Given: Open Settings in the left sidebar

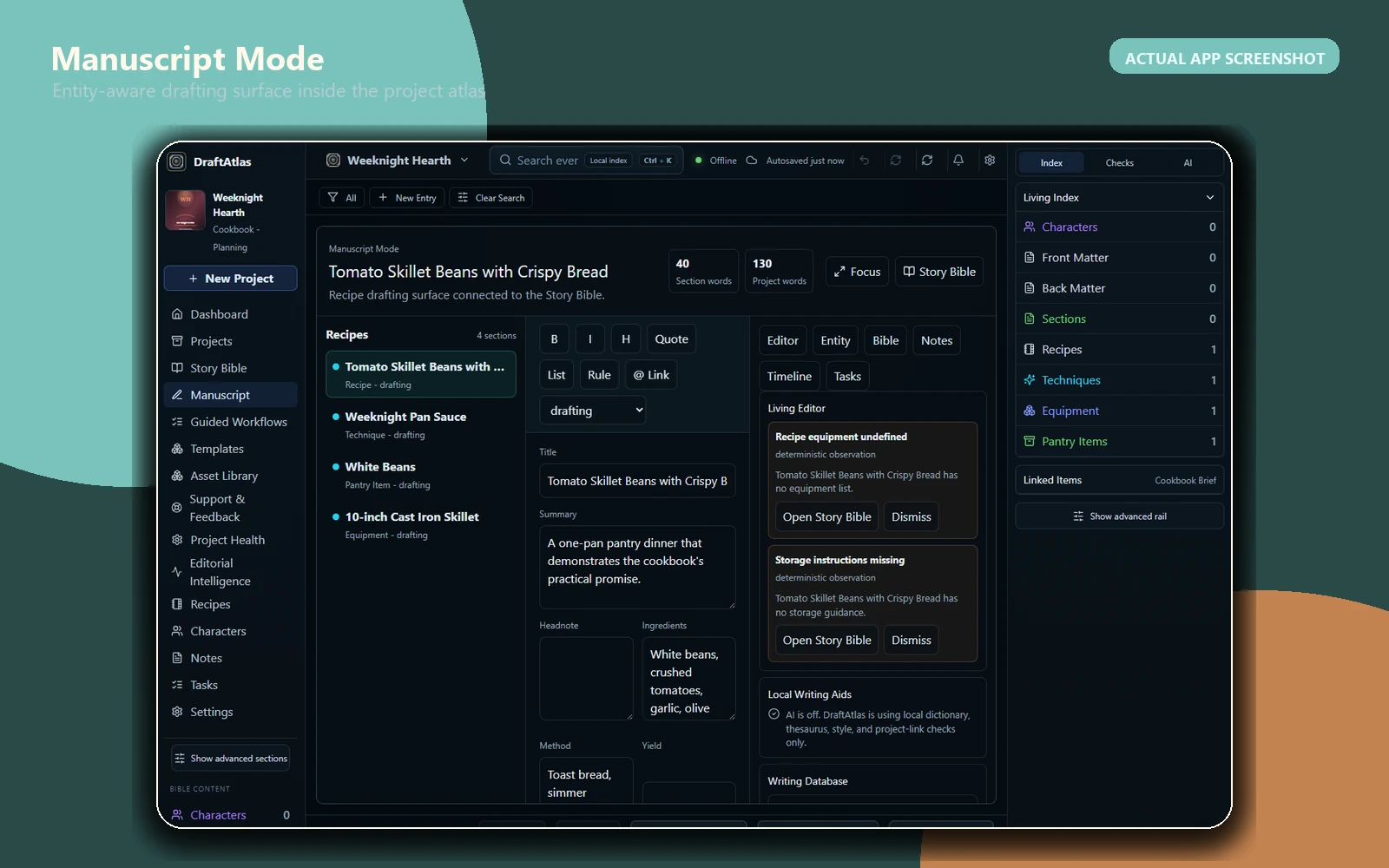Looking at the screenshot, I should point(231,712).
